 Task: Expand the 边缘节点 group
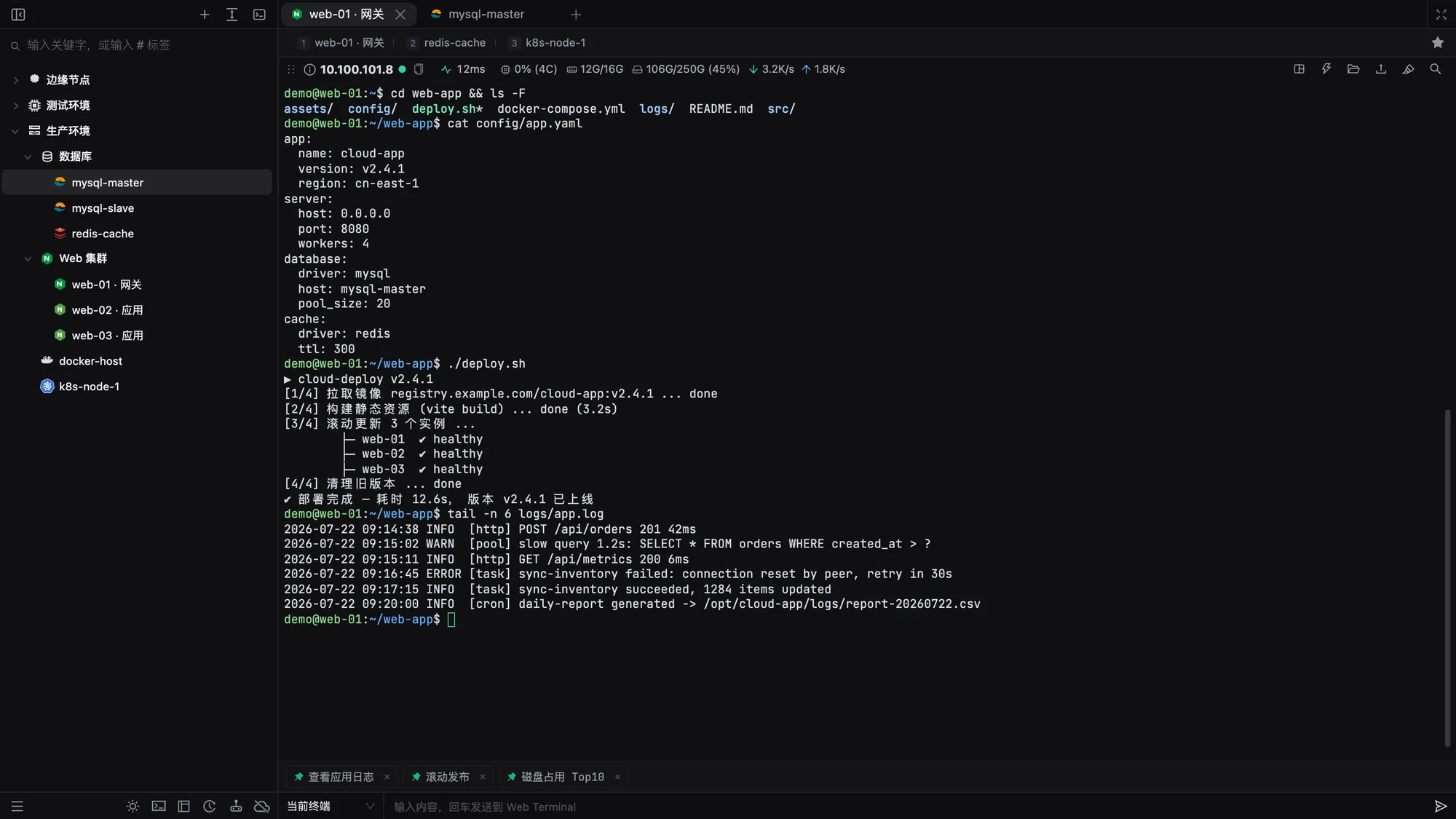tap(15, 80)
